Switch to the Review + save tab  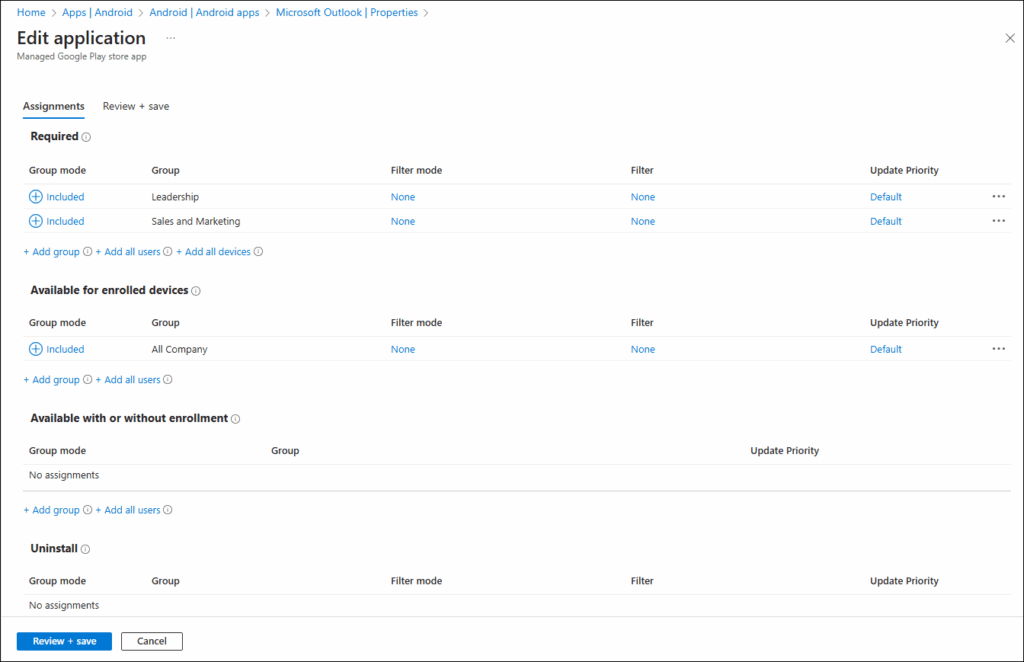(x=135, y=106)
